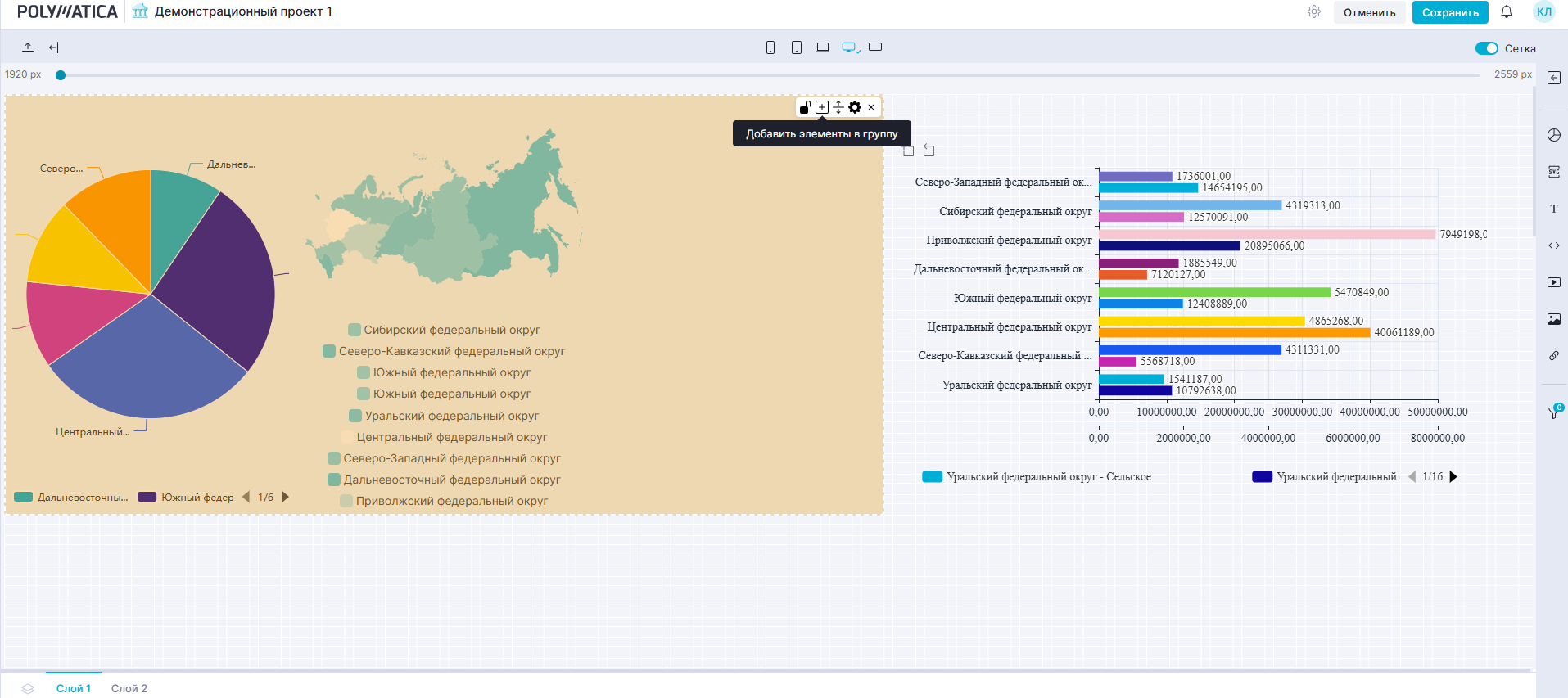
Task: Collapse the right sidebar panel arrow
Action: tap(1553, 78)
